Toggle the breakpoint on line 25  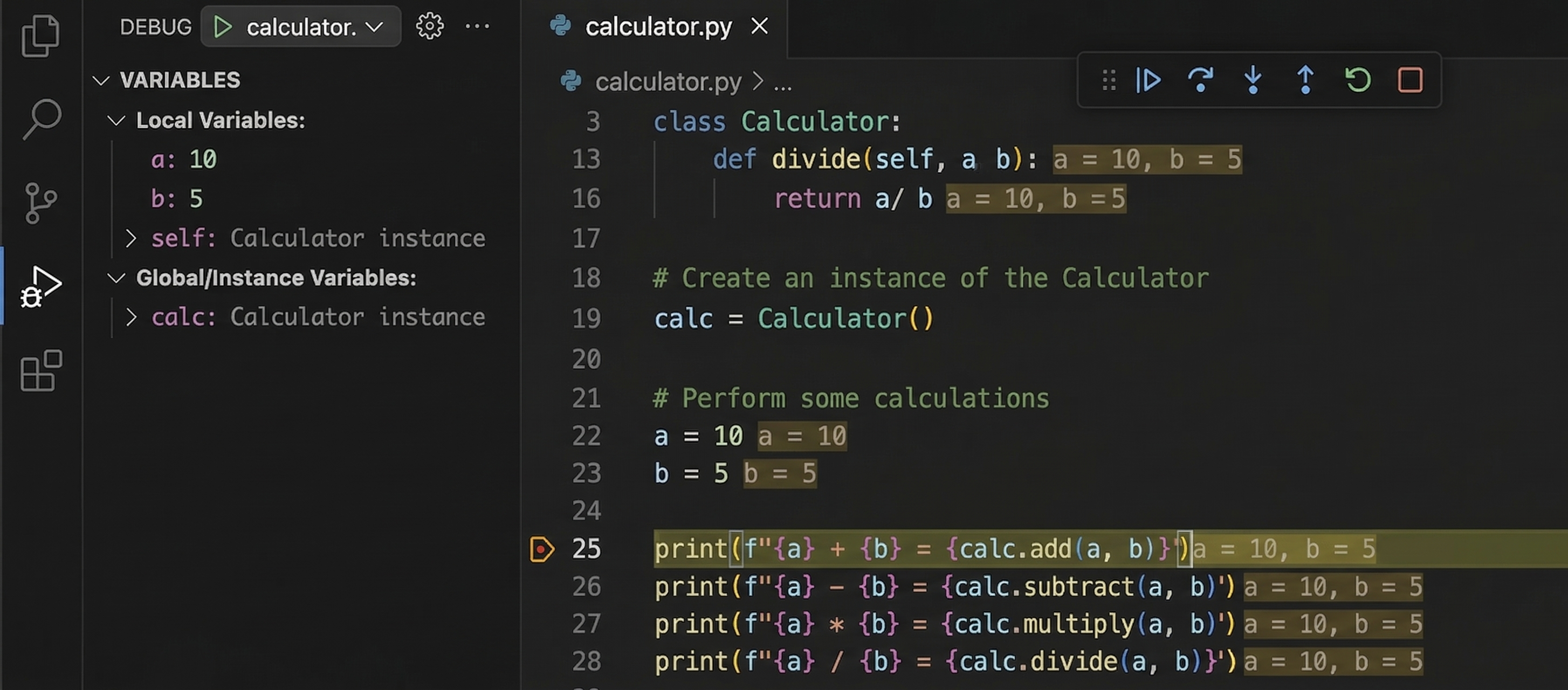[x=541, y=549]
